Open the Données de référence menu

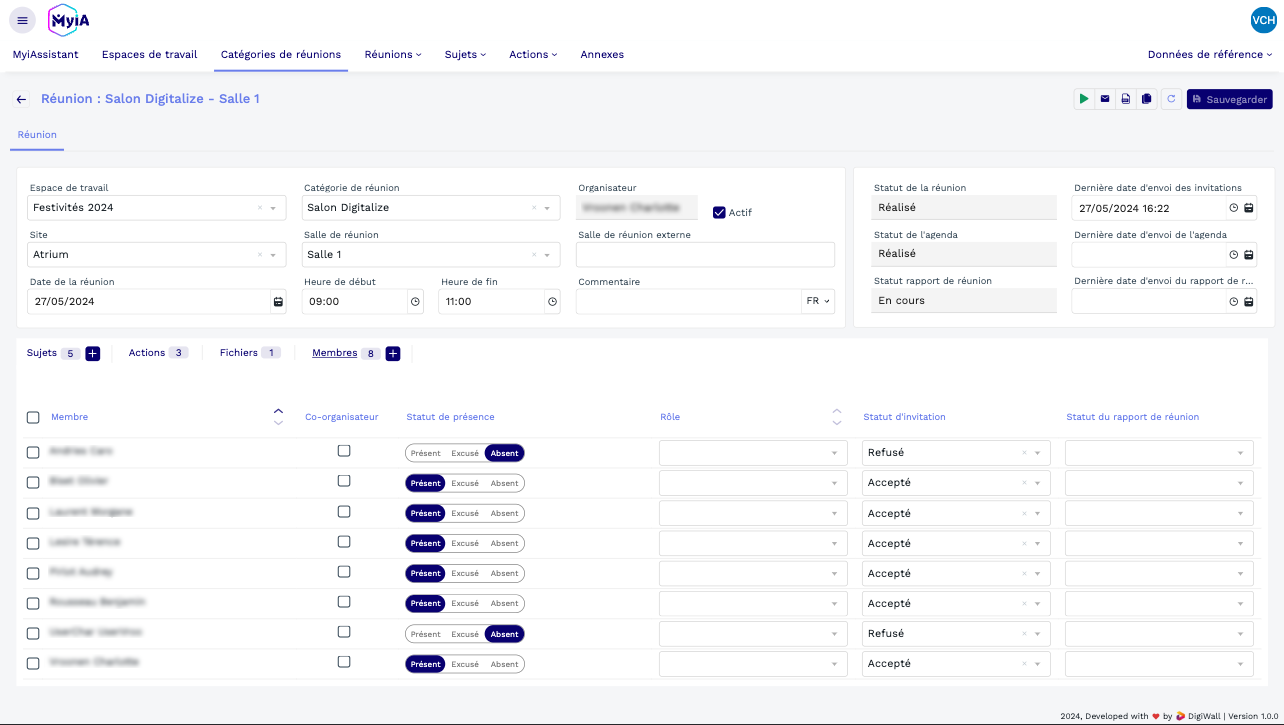click(x=1209, y=55)
